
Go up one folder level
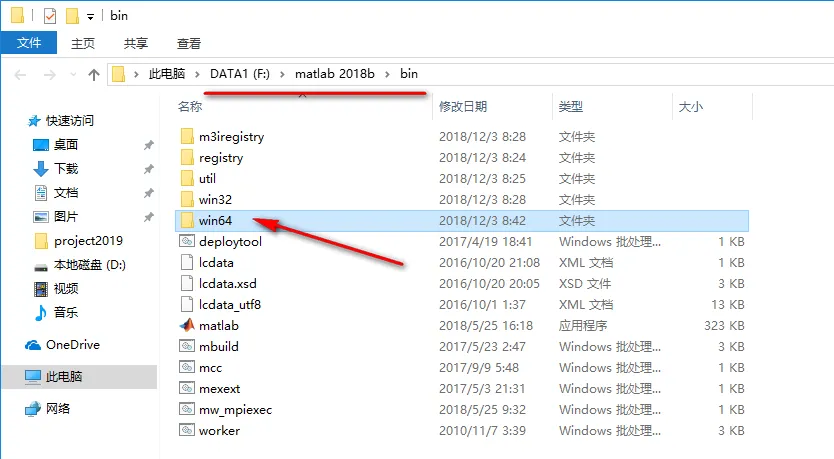pyautogui.click(x=94, y=75)
